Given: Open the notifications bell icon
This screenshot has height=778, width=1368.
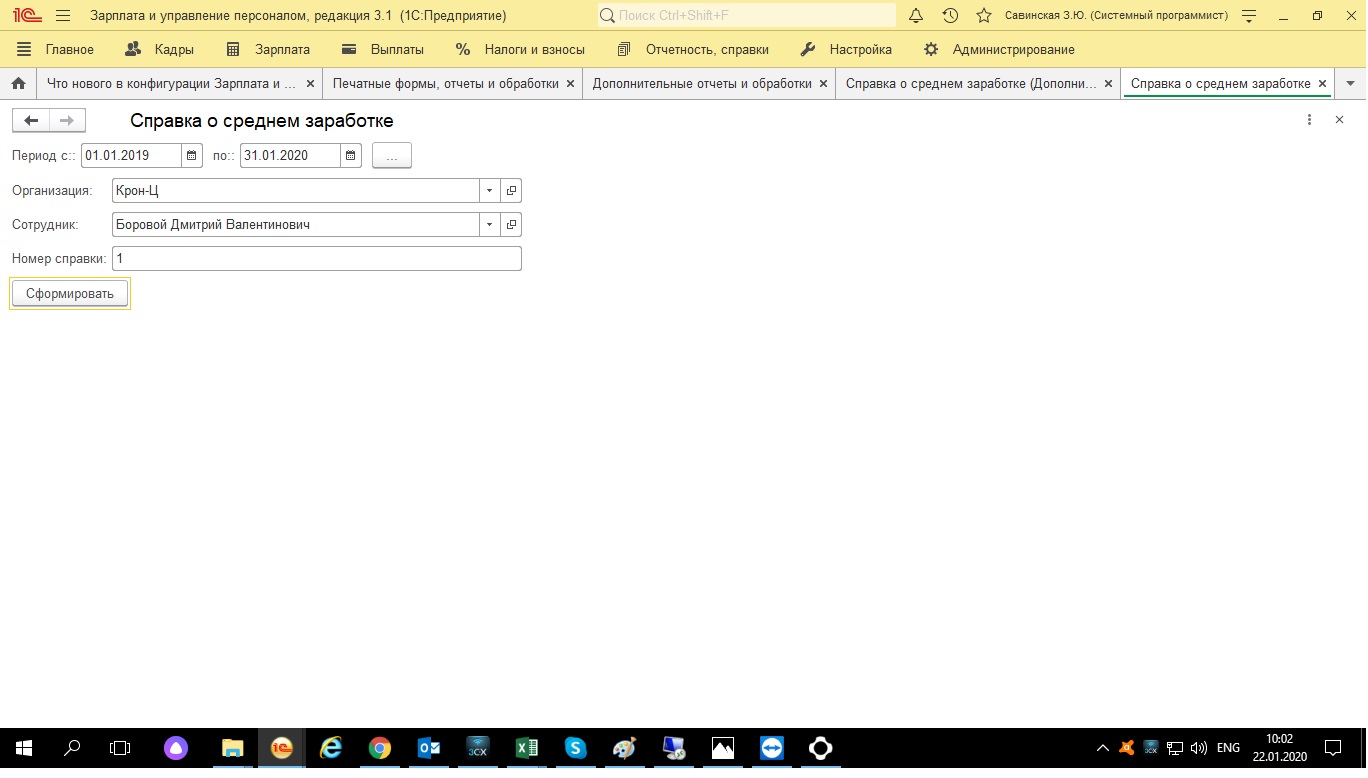Looking at the screenshot, I should pos(916,16).
